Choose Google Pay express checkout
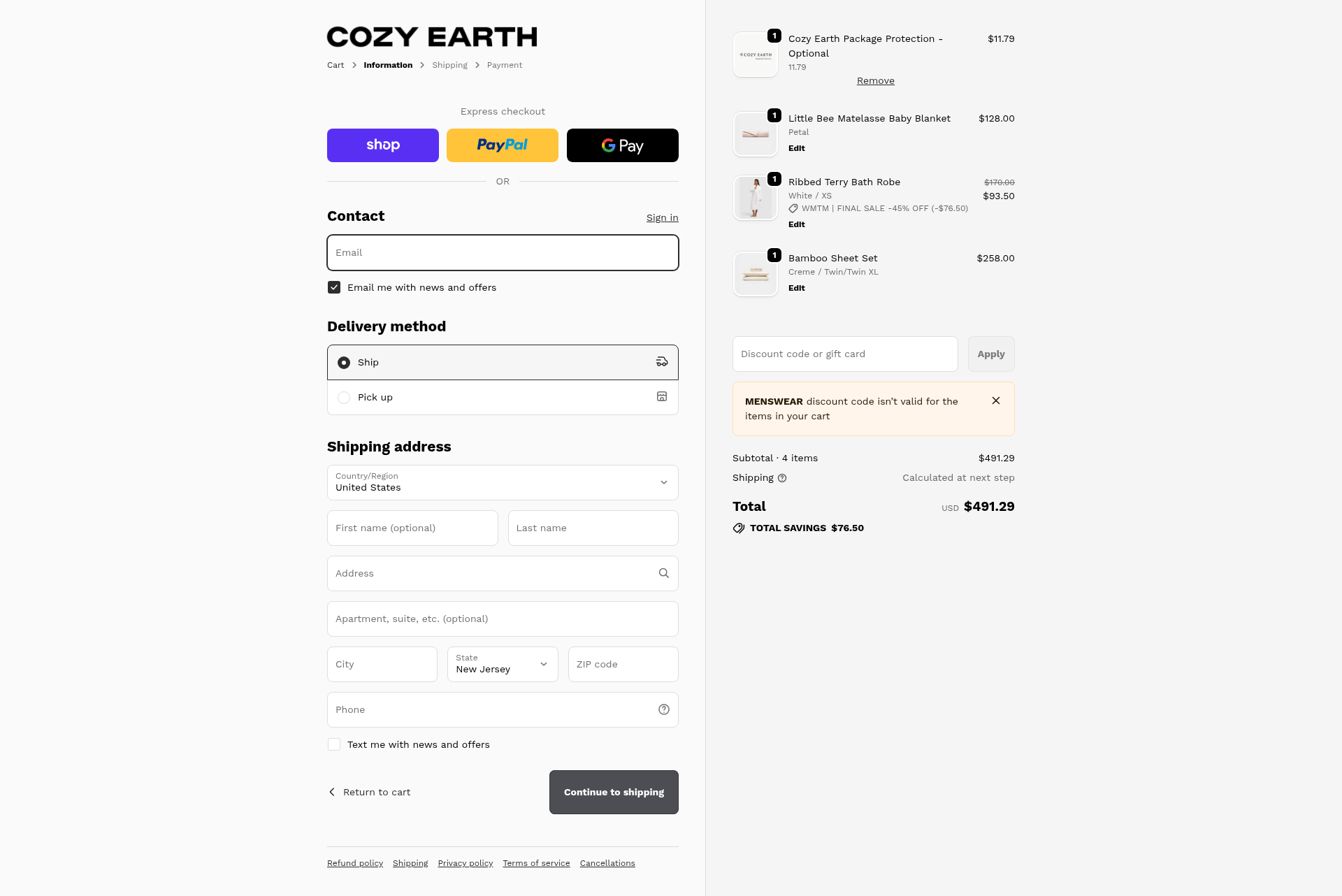Image resolution: width=1342 pixels, height=896 pixels. [622, 145]
